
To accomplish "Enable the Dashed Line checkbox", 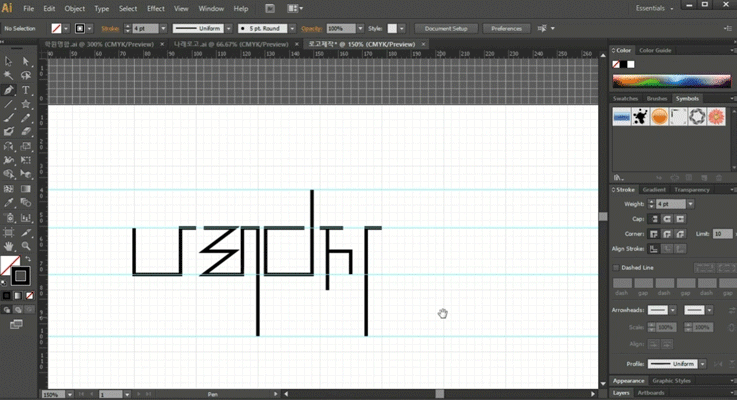I will coord(616,267).
